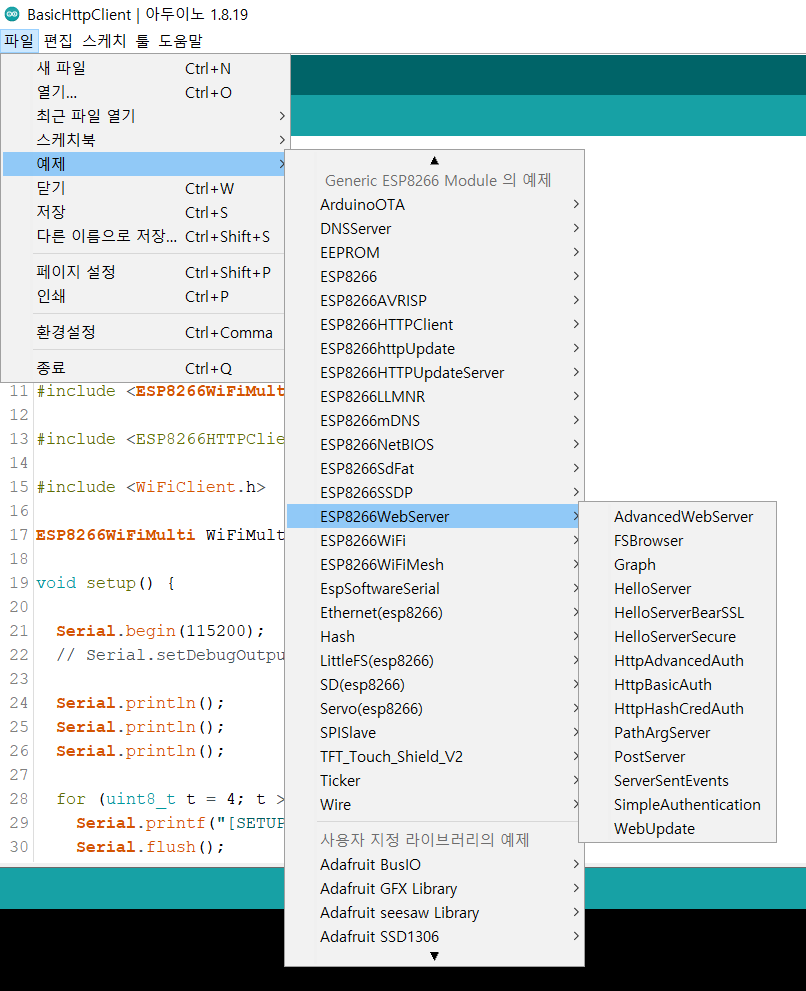Open 환경설정 preferences
Viewport: 806px width, 991px height.
[x=145, y=332]
